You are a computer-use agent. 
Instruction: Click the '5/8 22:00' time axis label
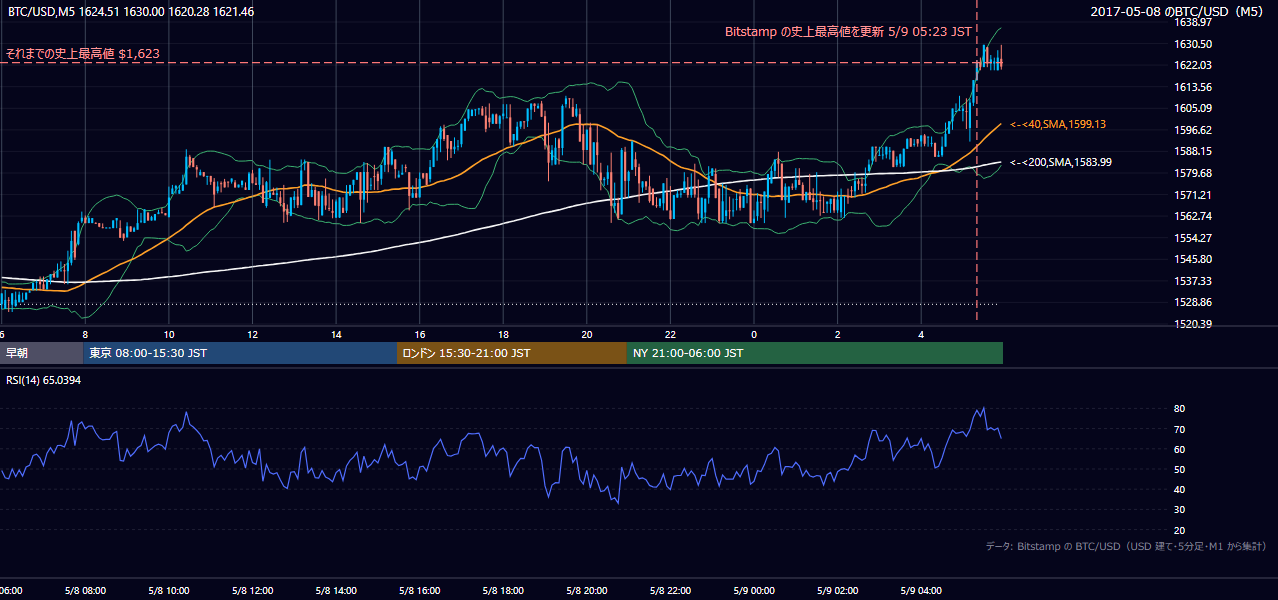point(670,591)
